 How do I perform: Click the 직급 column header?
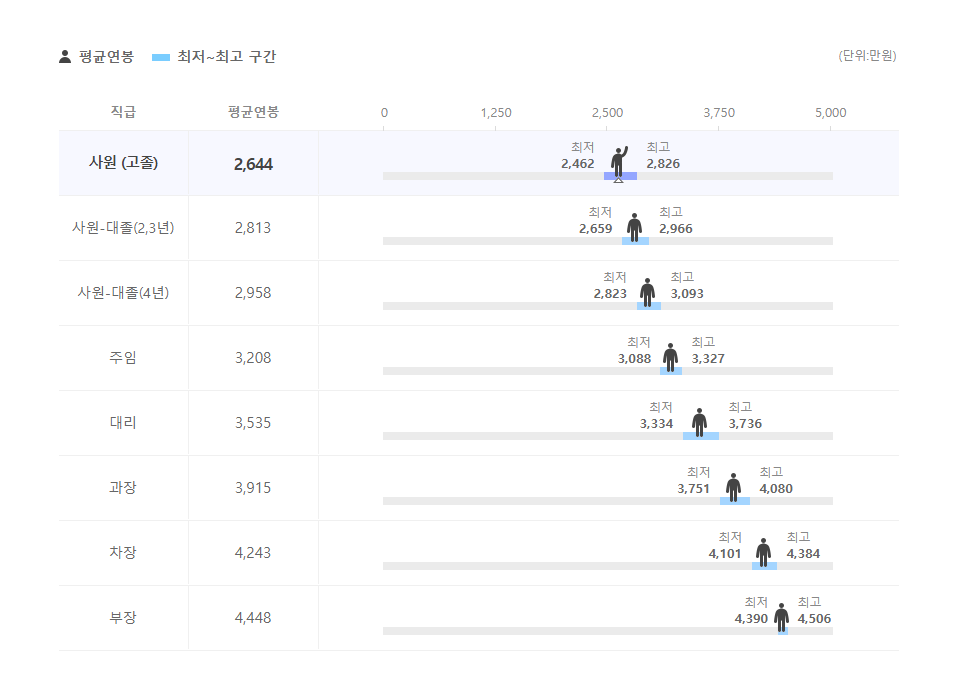(123, 112)
